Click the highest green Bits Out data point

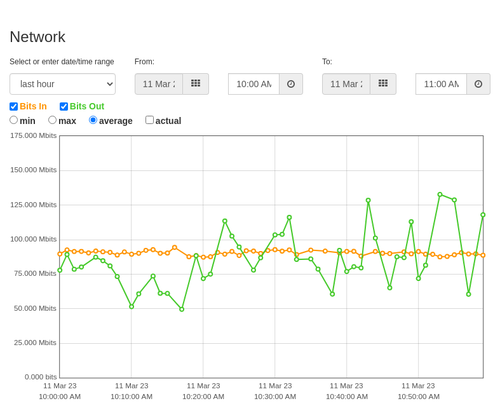click(440, 194)
